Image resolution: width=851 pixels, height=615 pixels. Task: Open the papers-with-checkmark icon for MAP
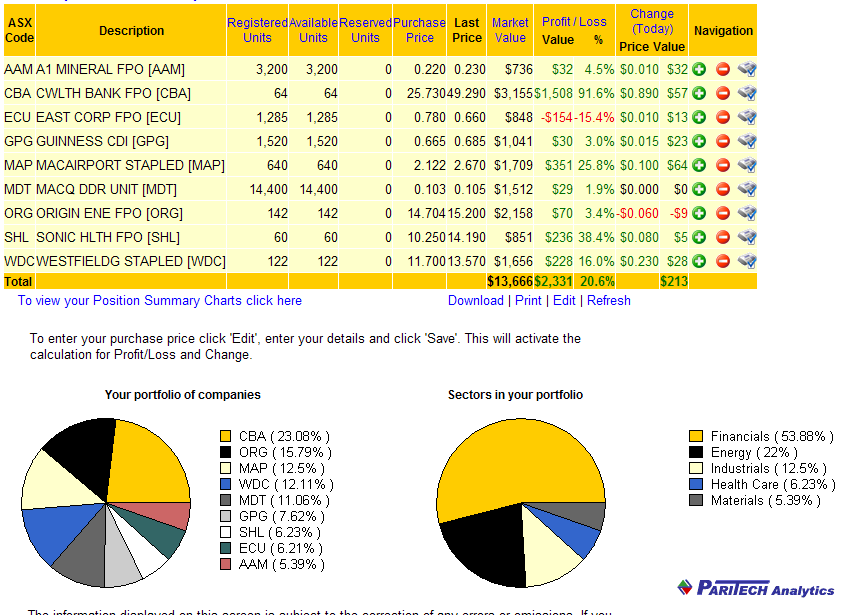[x=747, y=165]
